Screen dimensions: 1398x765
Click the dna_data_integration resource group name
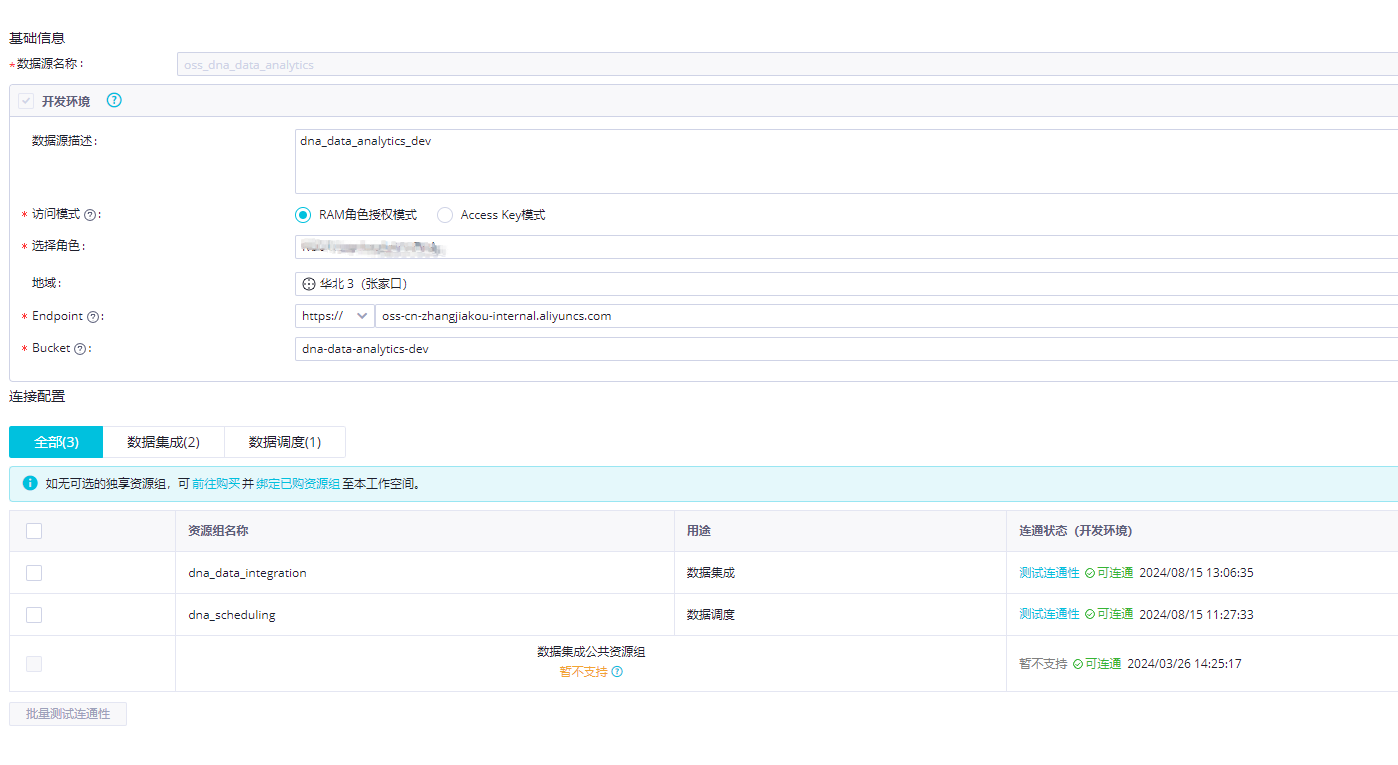(247, 573)
